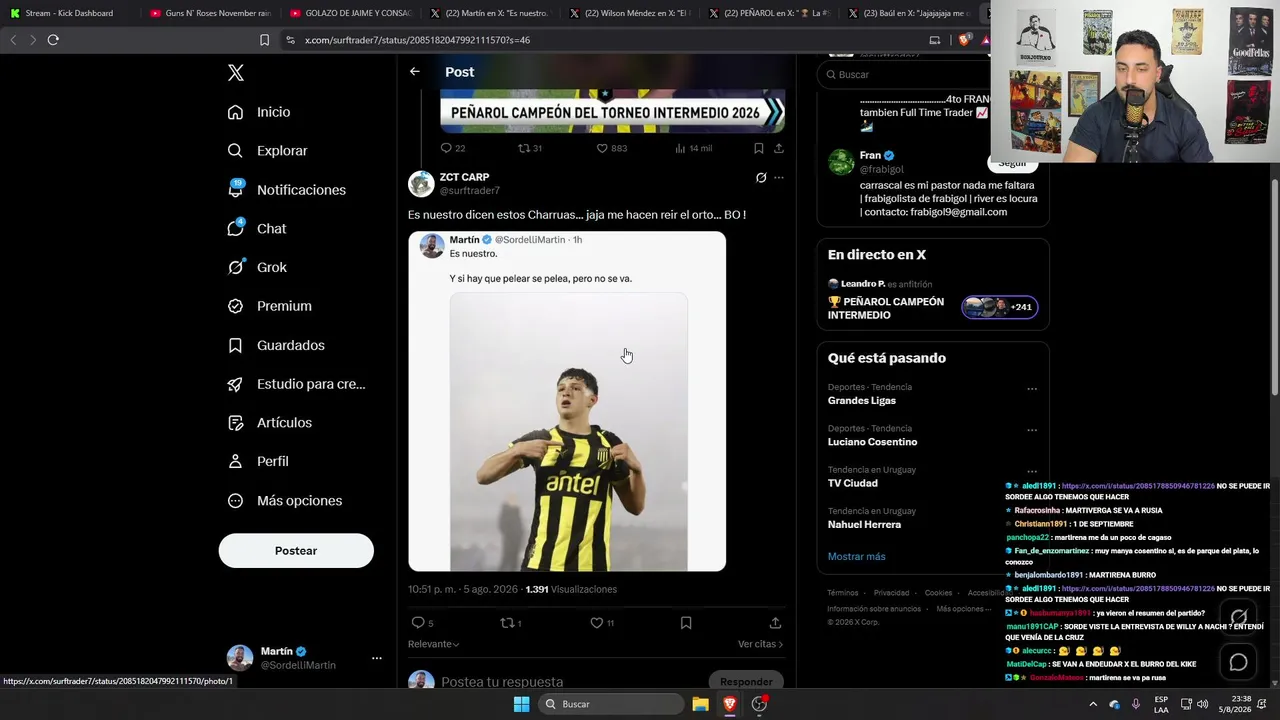Click the Buscar search box on X
The image size is (1280, 720).
(x=904, y=75)
